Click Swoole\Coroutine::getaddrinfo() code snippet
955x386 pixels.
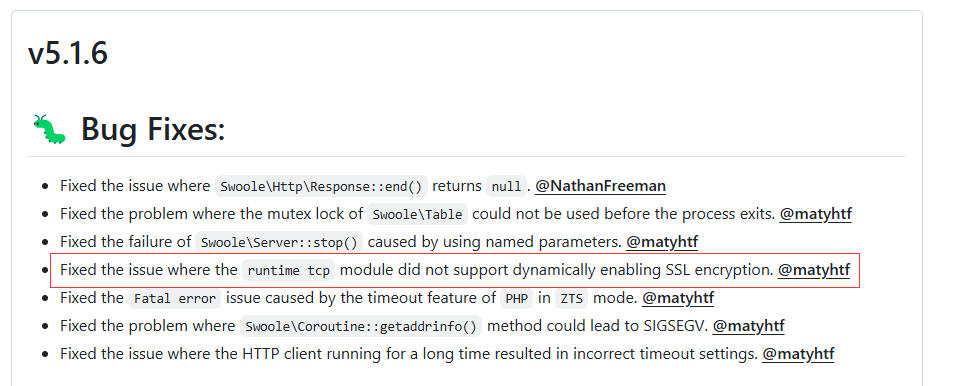pos(361,326)
